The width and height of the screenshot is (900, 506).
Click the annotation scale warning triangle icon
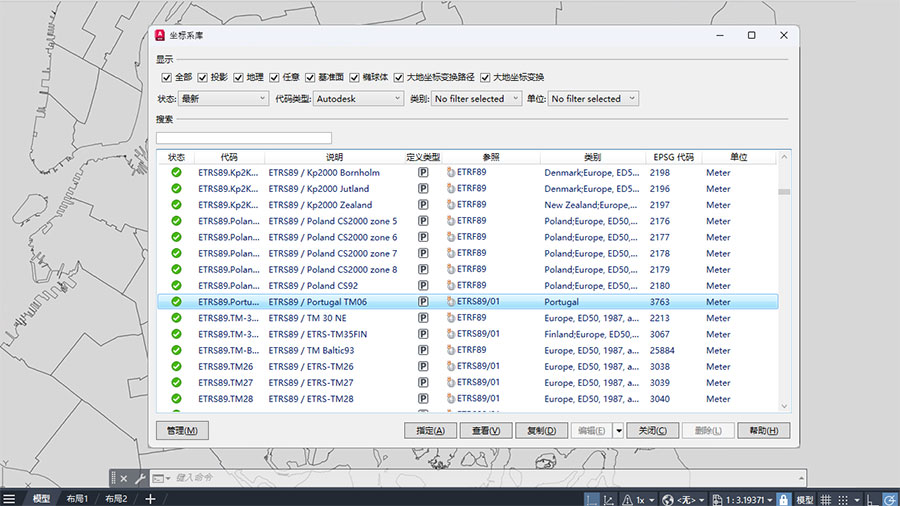coord(627,500)
